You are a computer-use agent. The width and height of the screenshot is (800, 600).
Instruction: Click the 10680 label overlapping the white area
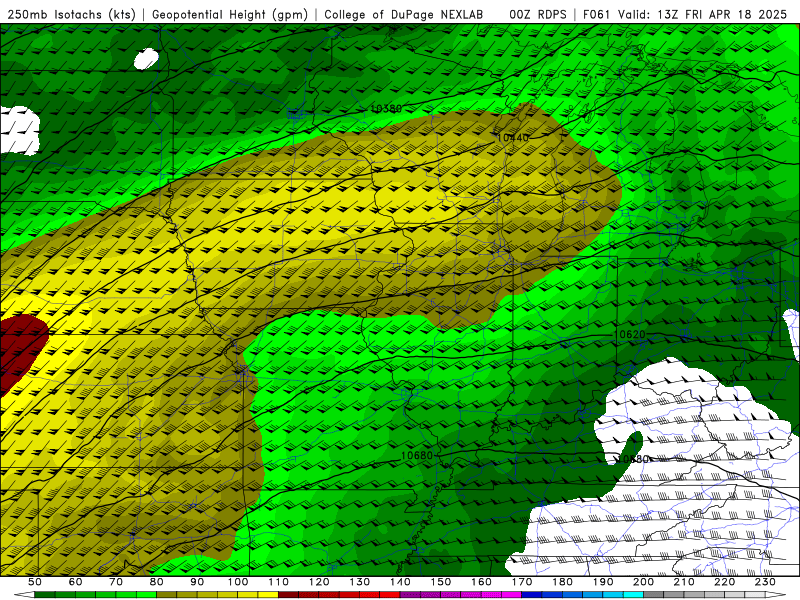[x=632, y=459]
